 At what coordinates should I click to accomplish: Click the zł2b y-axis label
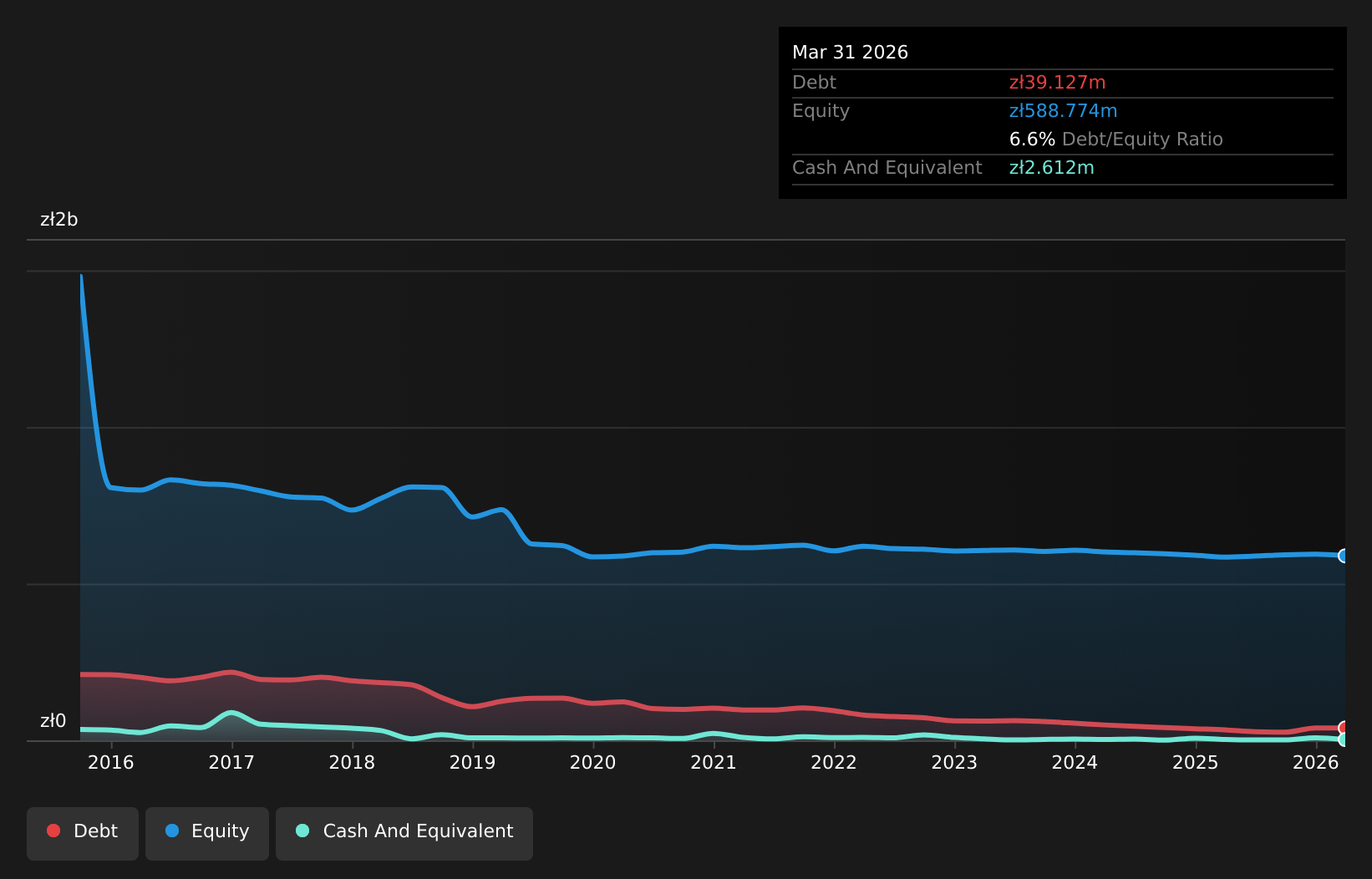click(x=59, y=220)
